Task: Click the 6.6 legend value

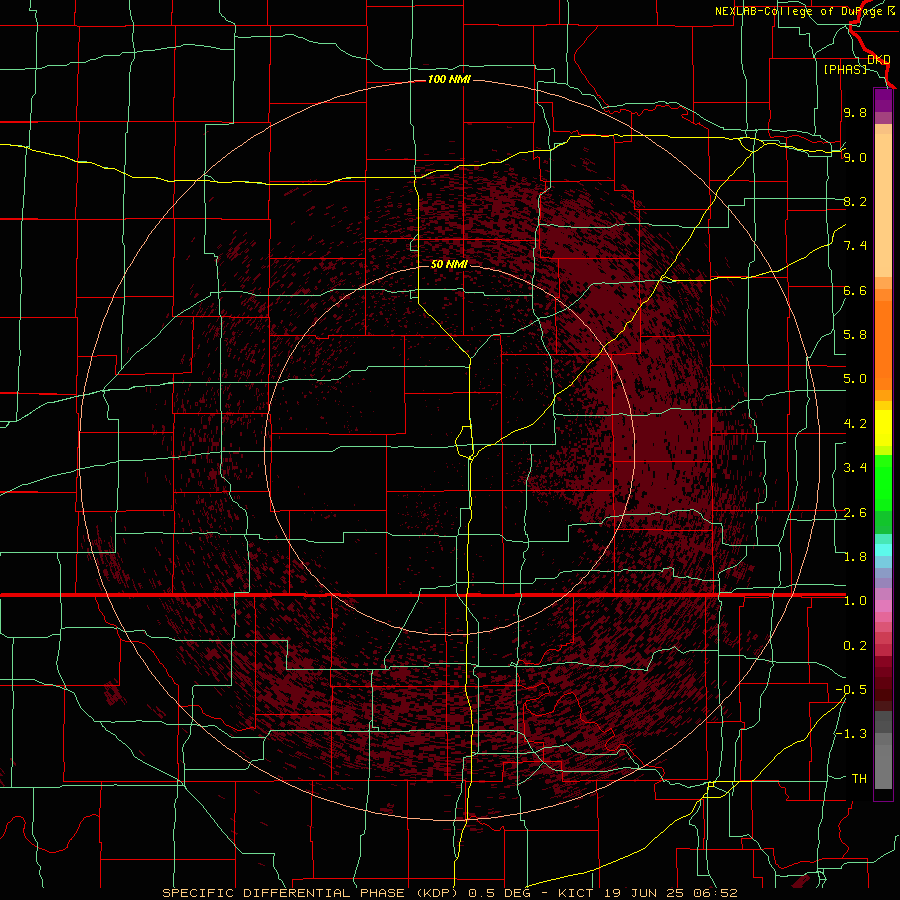Action: pos(855,290)
